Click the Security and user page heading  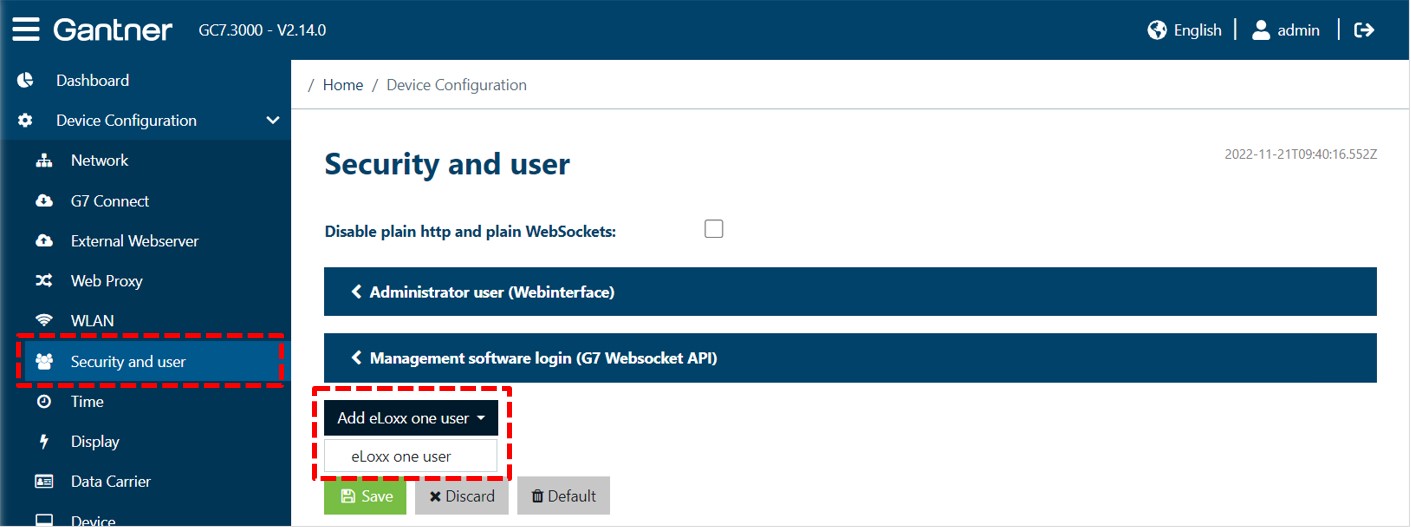point(447,164)
